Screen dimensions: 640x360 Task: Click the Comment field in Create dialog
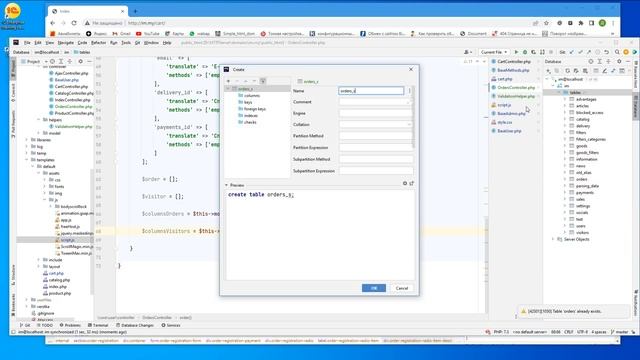[375, 102]
